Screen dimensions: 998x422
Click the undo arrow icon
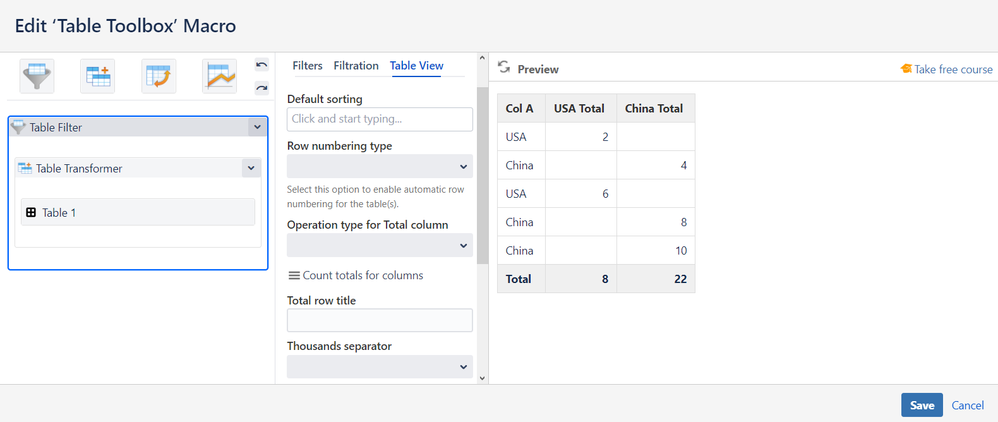point(261,65)
